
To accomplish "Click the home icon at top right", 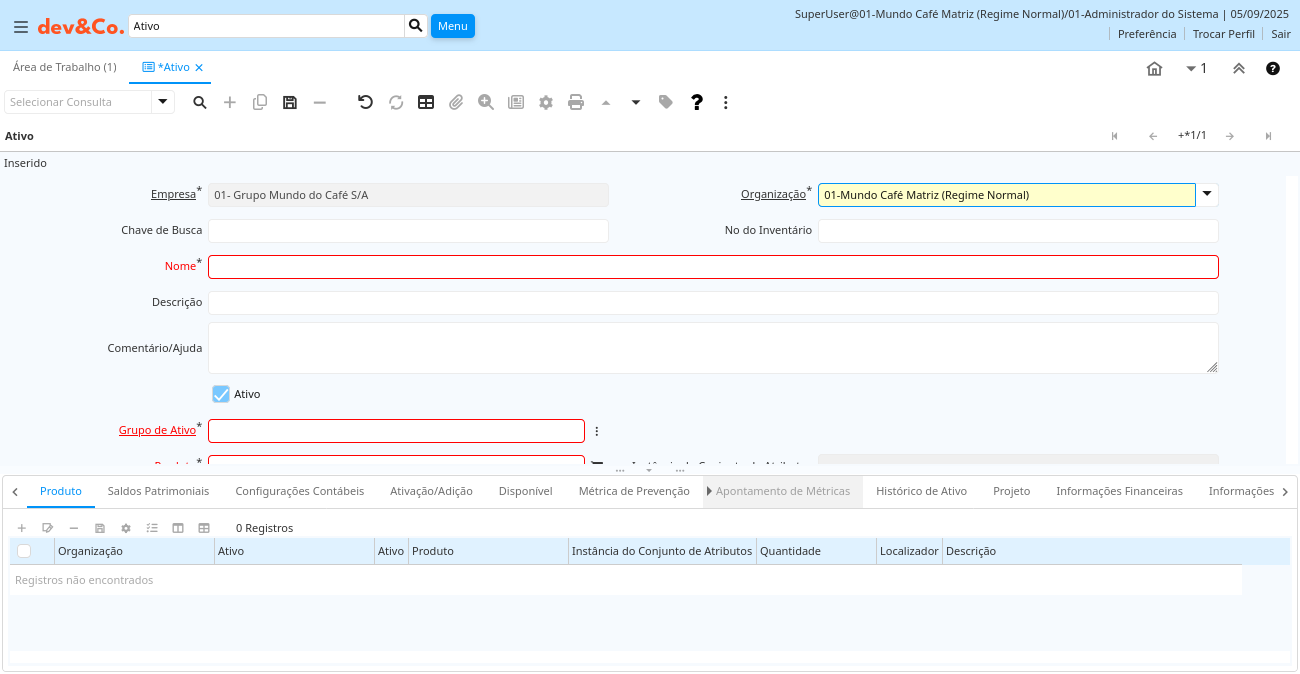I will [1154, 68].
